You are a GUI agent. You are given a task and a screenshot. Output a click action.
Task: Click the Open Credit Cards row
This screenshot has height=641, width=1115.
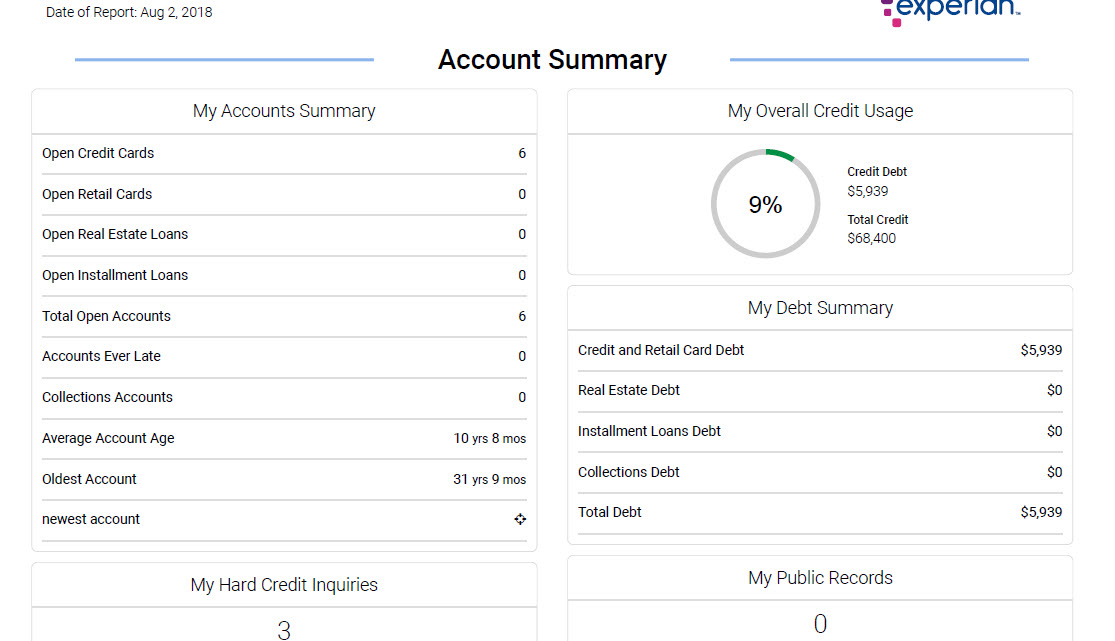point(97,153)
